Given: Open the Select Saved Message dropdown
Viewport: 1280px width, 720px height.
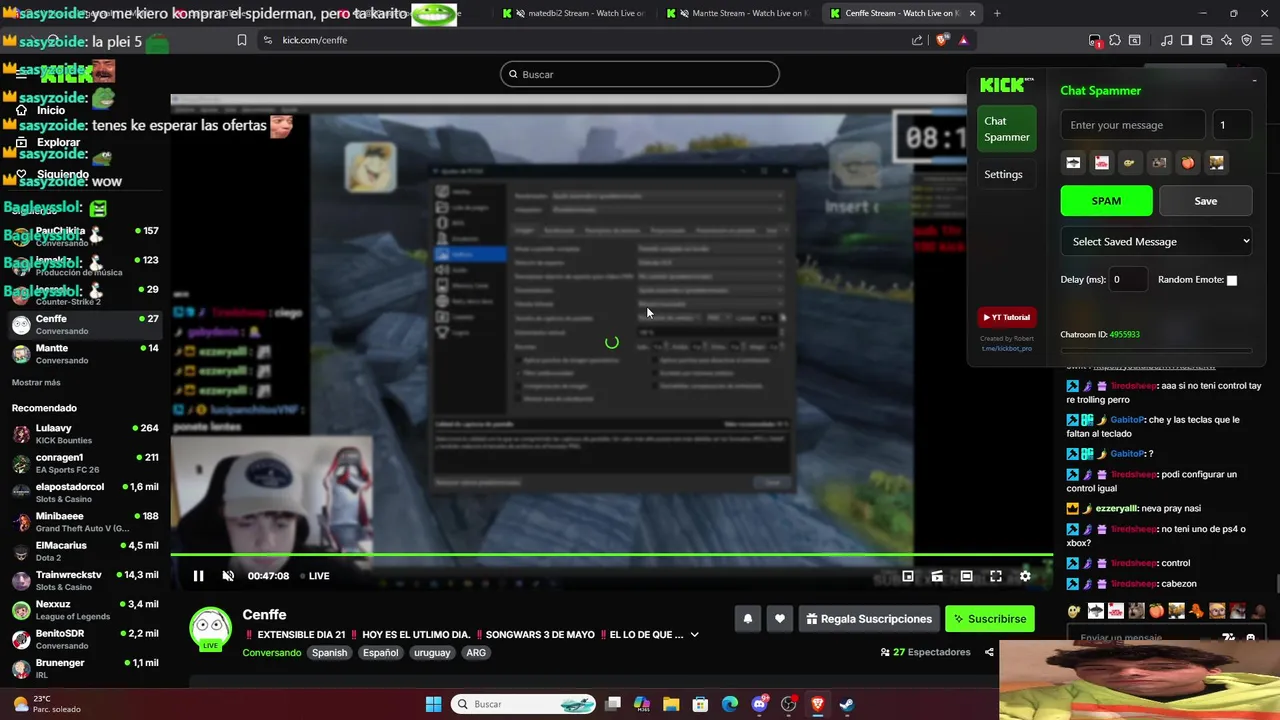Looking at the screenshot, I should tap(1156, 241).
